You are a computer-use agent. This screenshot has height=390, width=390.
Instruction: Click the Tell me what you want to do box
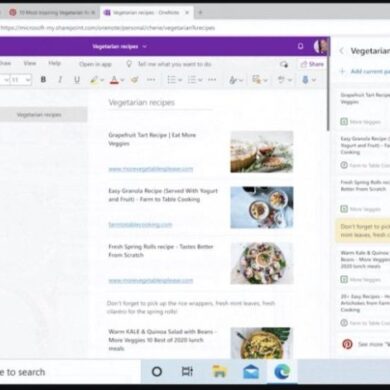(174, 64)
